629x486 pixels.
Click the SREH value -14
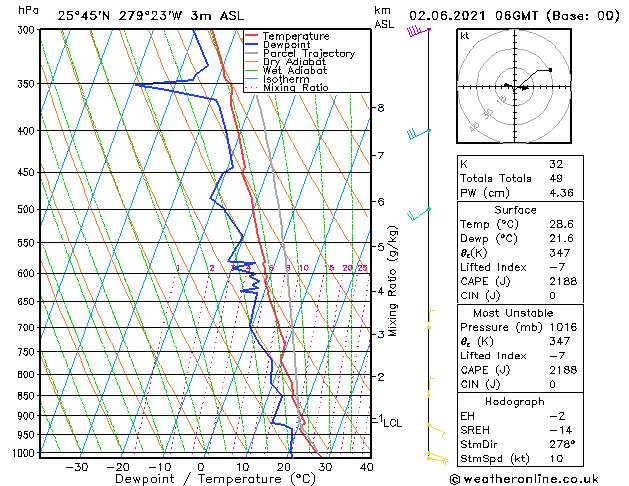coord(560,430)
